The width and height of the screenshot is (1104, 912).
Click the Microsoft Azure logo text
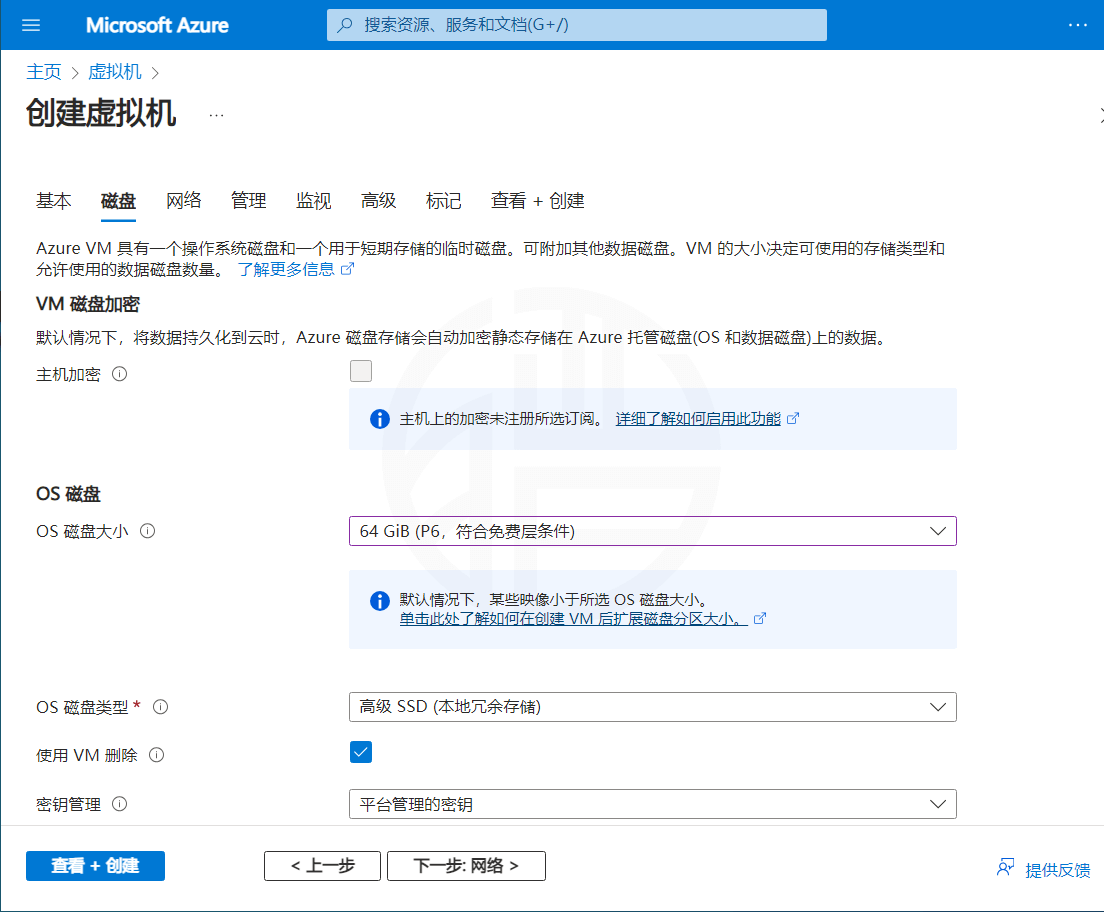pyautogui.click(x=157, y=25)
